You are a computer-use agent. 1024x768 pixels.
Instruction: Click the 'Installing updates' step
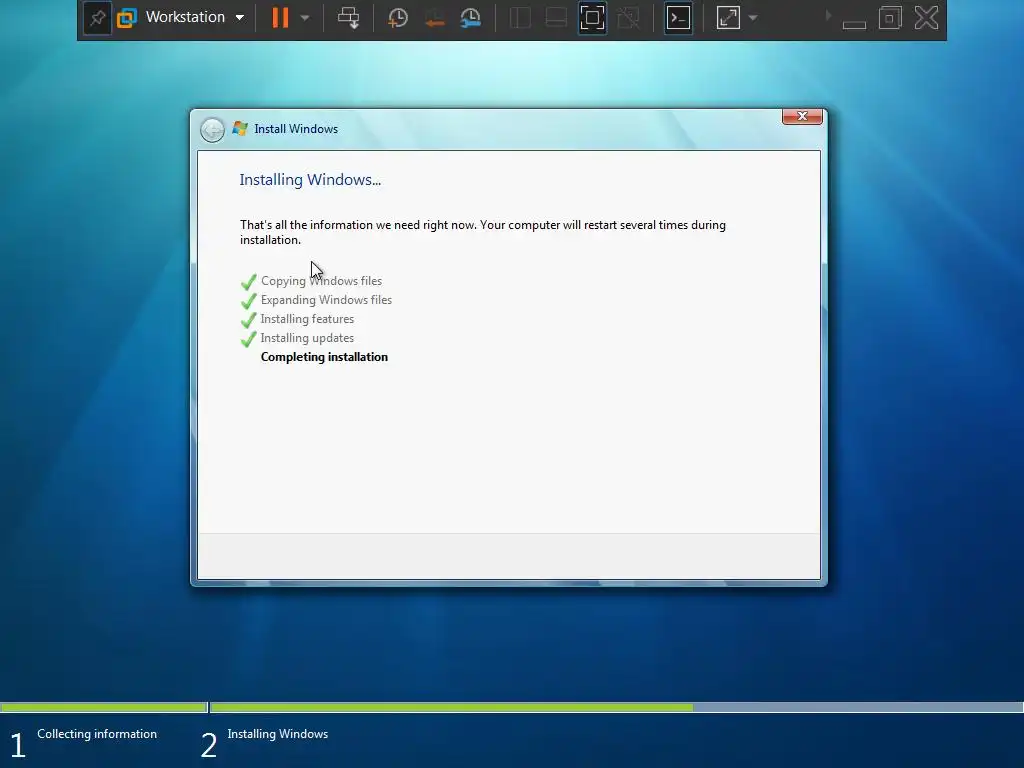(307, 338)
